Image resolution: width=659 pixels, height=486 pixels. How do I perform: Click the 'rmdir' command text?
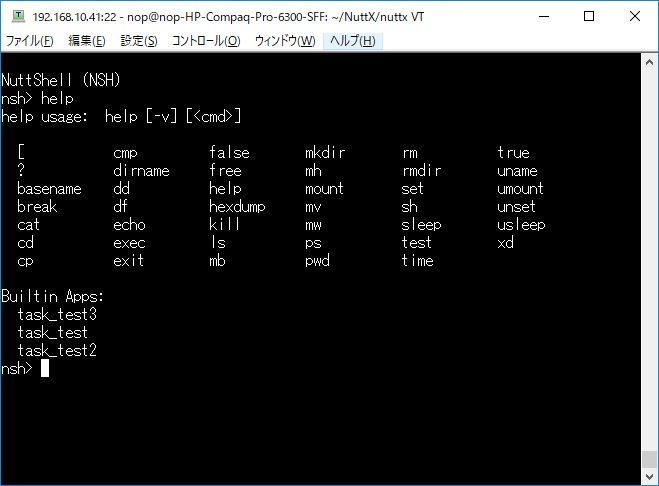click(x=422, y=171)
